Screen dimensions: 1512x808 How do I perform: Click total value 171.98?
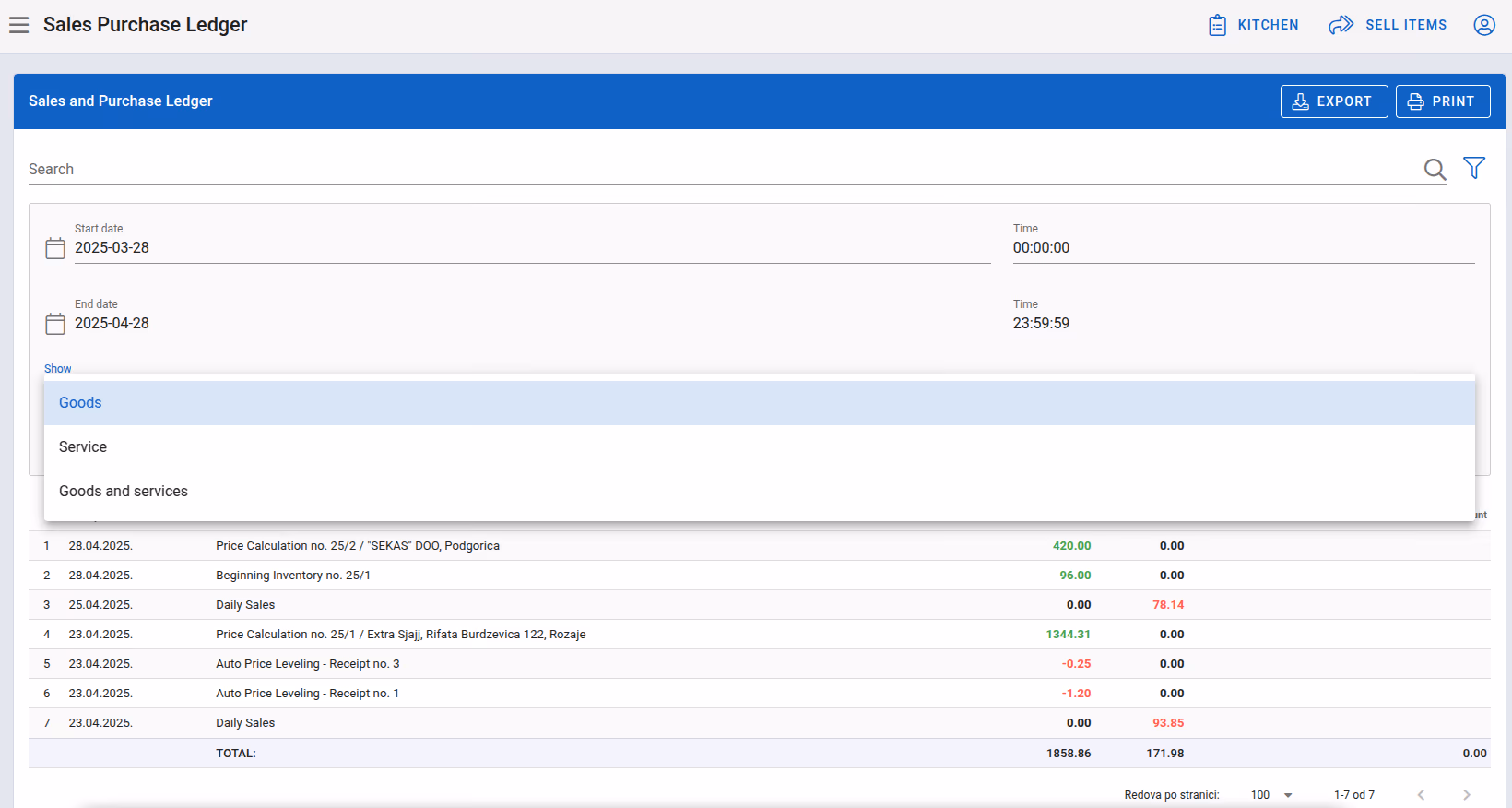tap(1165, 754)
